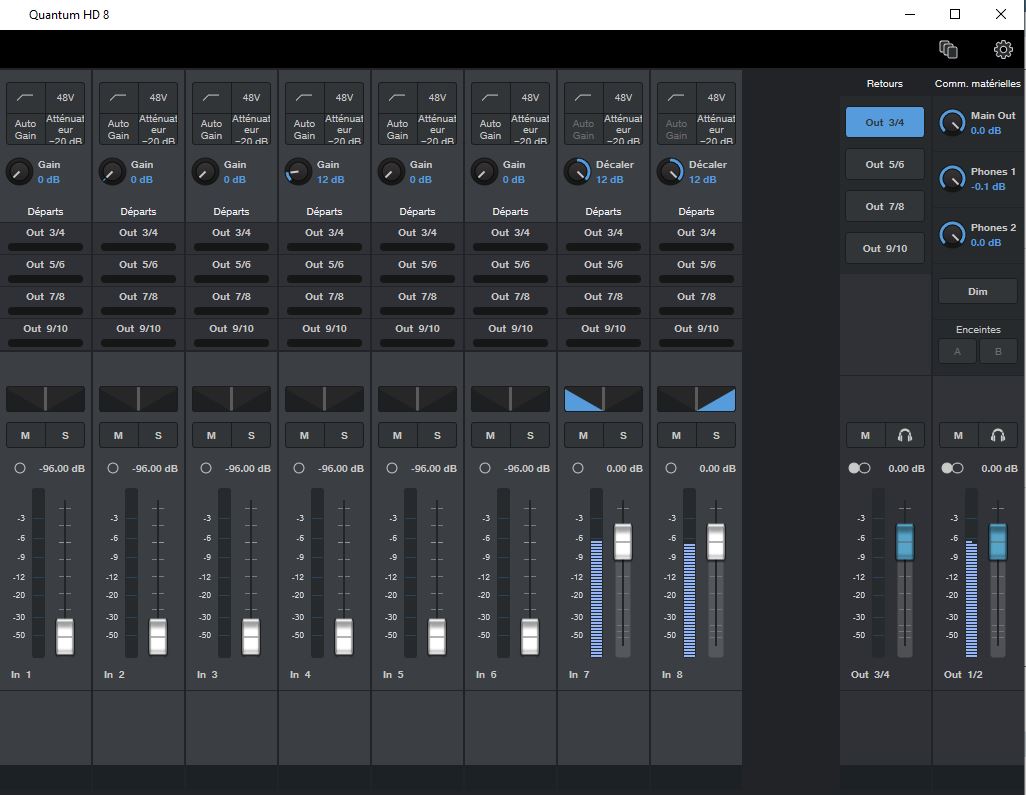Select speaker set B under Enceintes
This screenshot has height=795, width=1026.
coord(999,351)
